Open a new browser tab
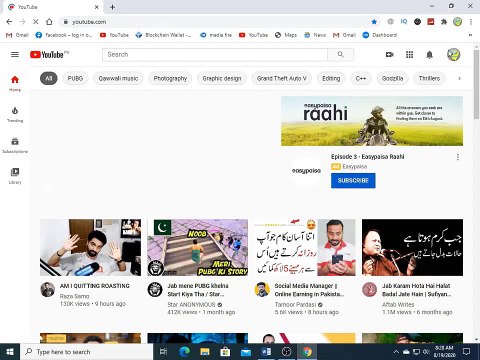The width and height of the screenshot is (480, 360). pos(112,7)
